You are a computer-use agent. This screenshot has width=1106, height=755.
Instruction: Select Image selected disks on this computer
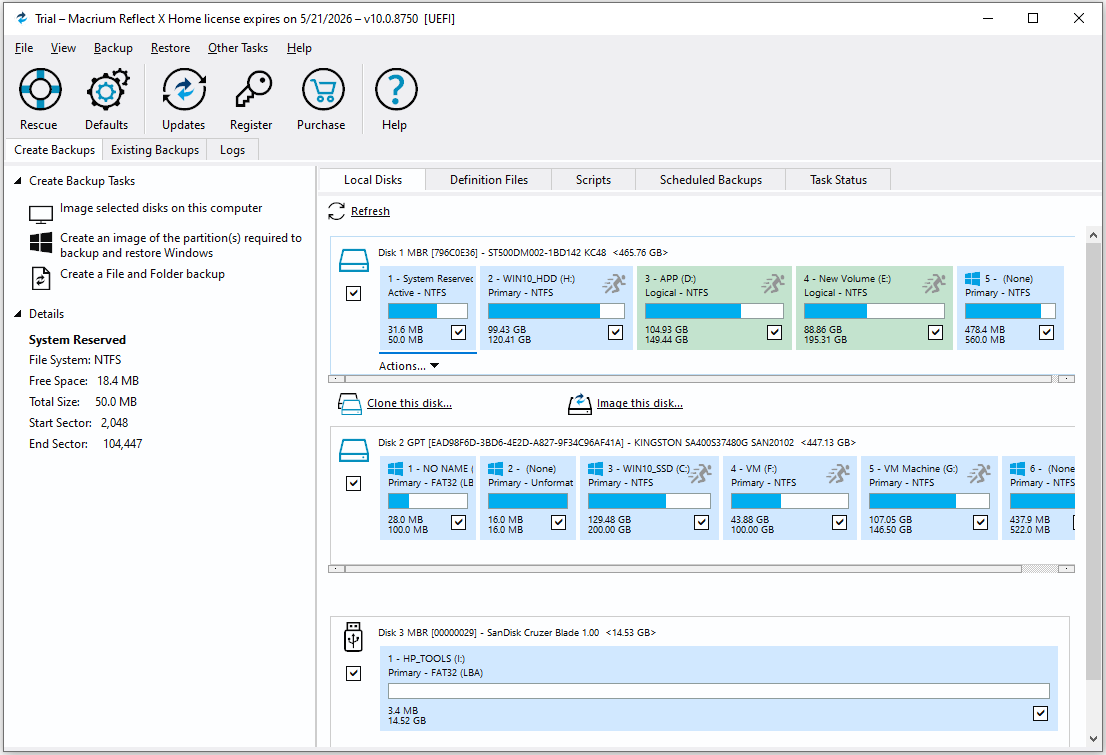pos(161,208)
